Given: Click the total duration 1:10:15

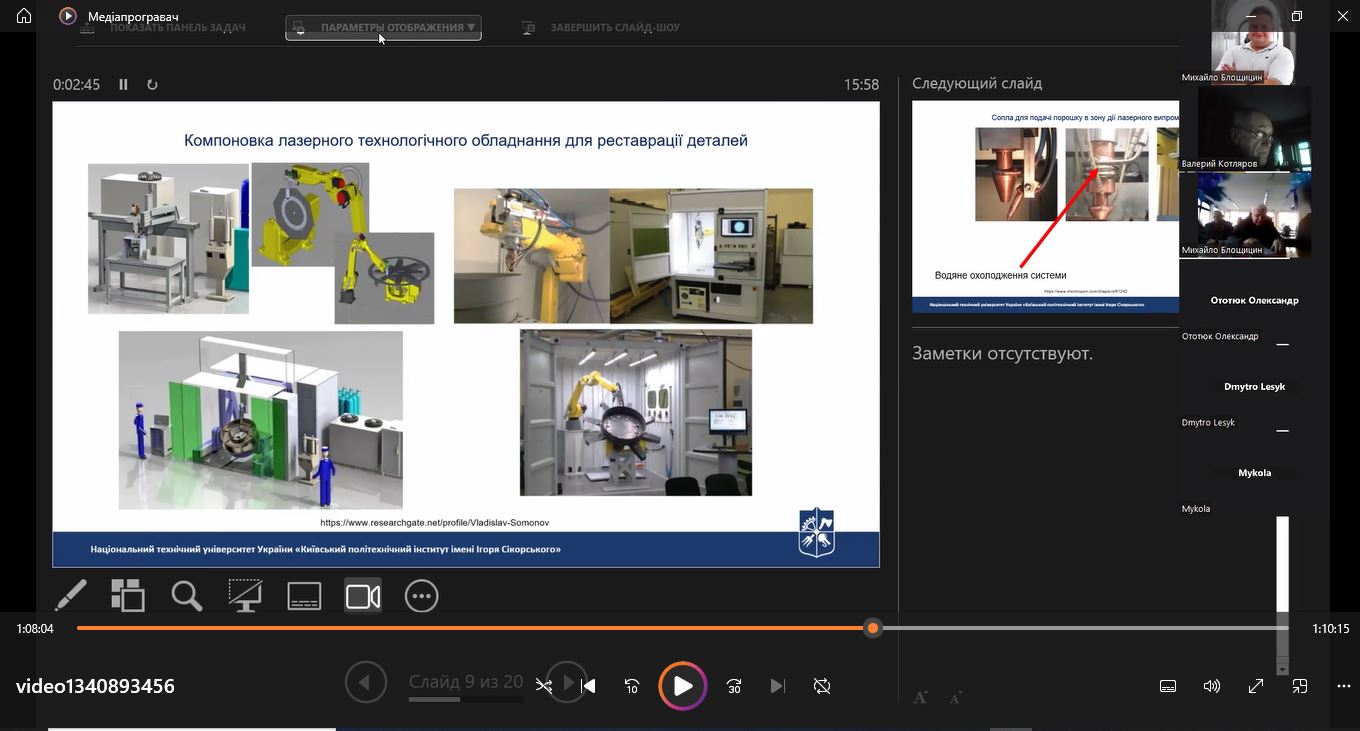Looking at the screenshot, I should [1331, 629].
